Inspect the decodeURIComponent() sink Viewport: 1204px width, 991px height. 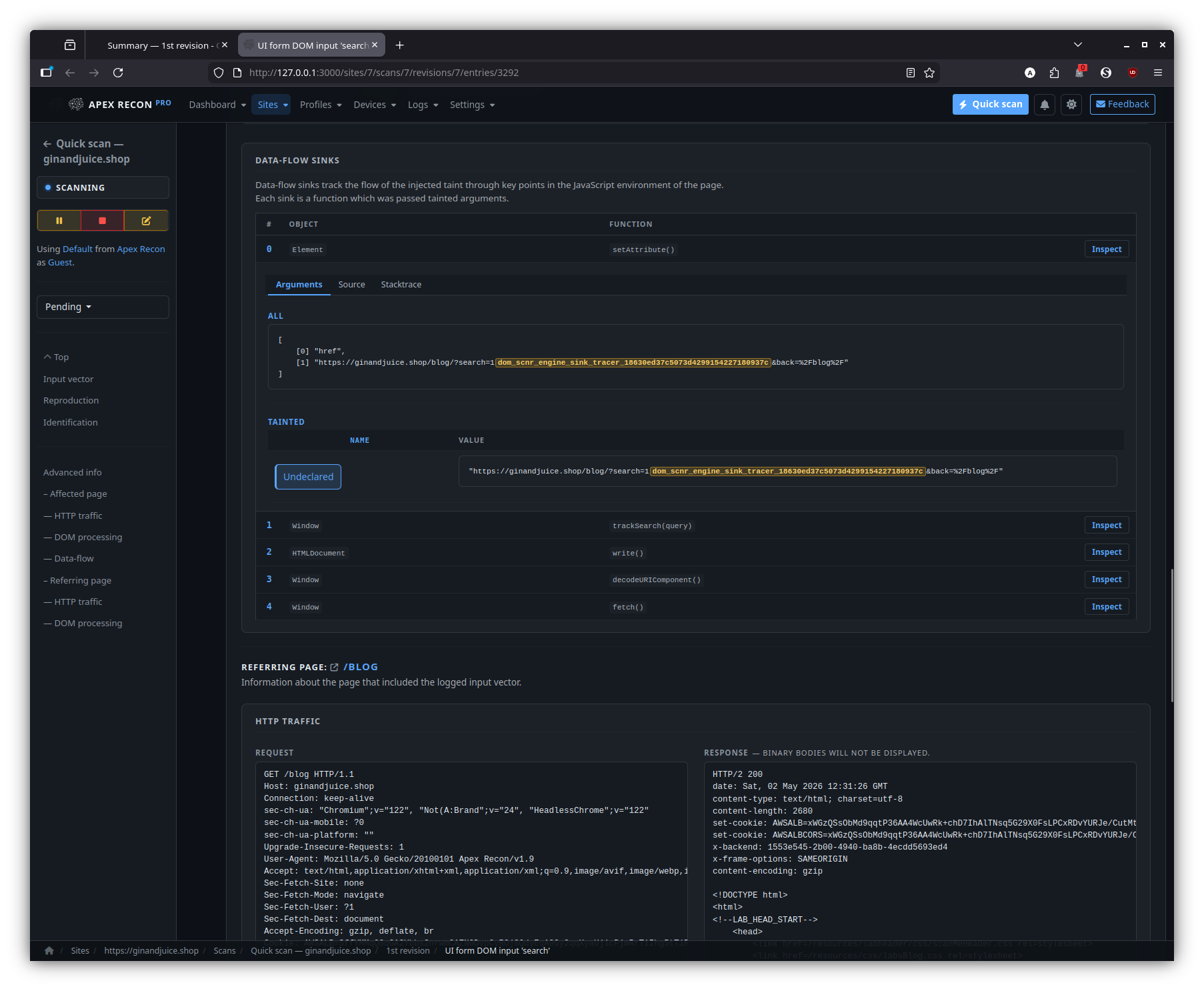click(1106, 580)
